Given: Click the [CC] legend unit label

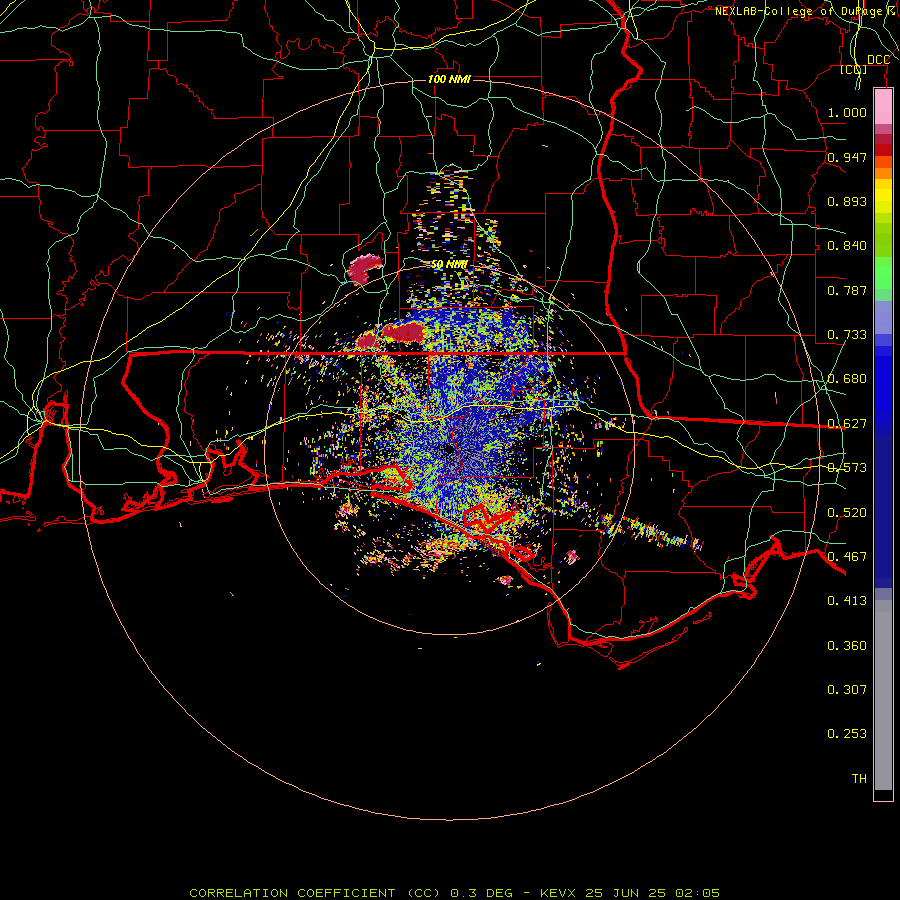Looking at the screenshot, I should pyautogui.click(x=854, y=69).
